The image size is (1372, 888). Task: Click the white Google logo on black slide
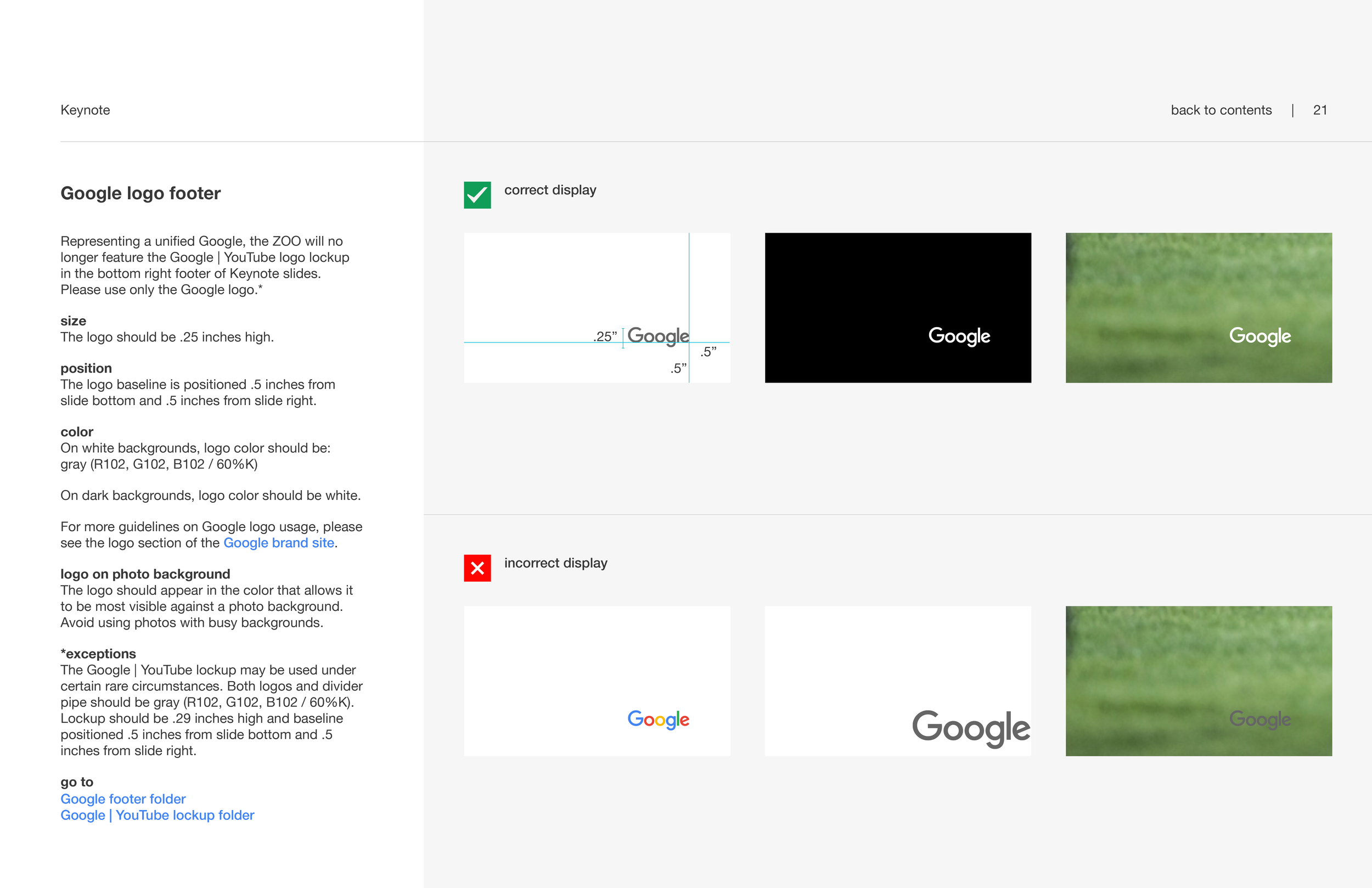959,335
